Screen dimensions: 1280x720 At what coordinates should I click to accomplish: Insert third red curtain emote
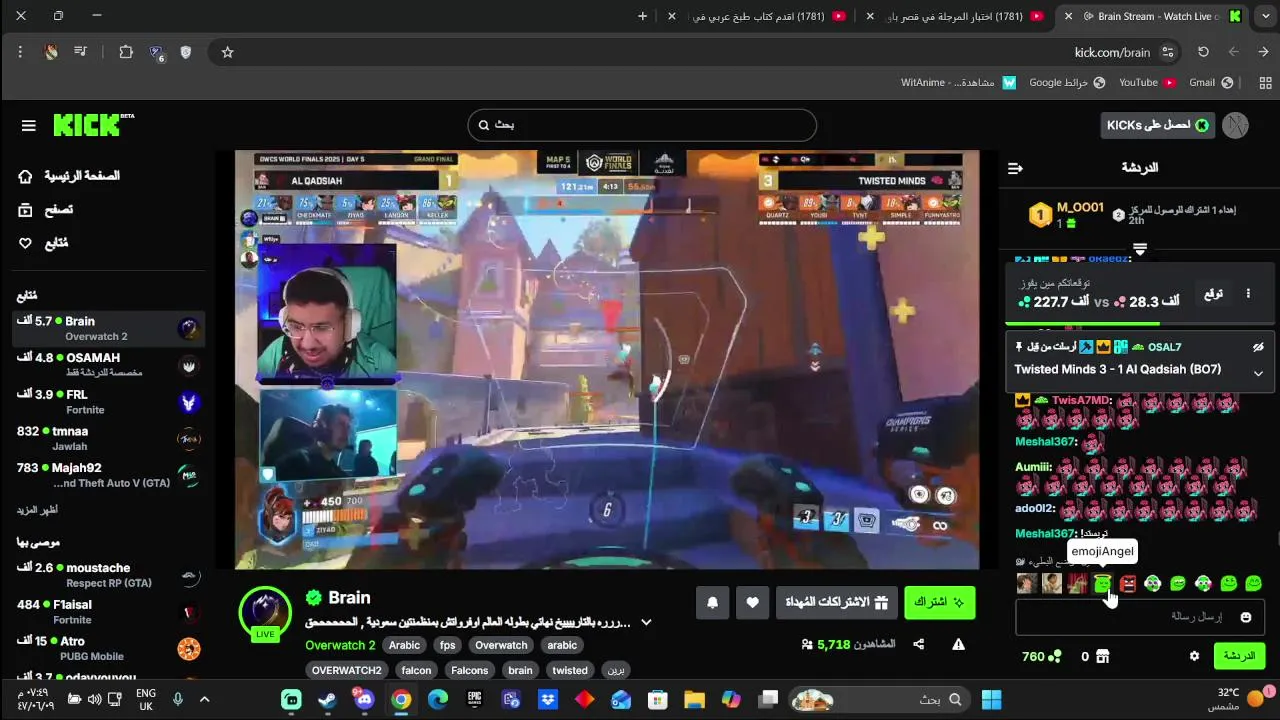click(1077, 584)
